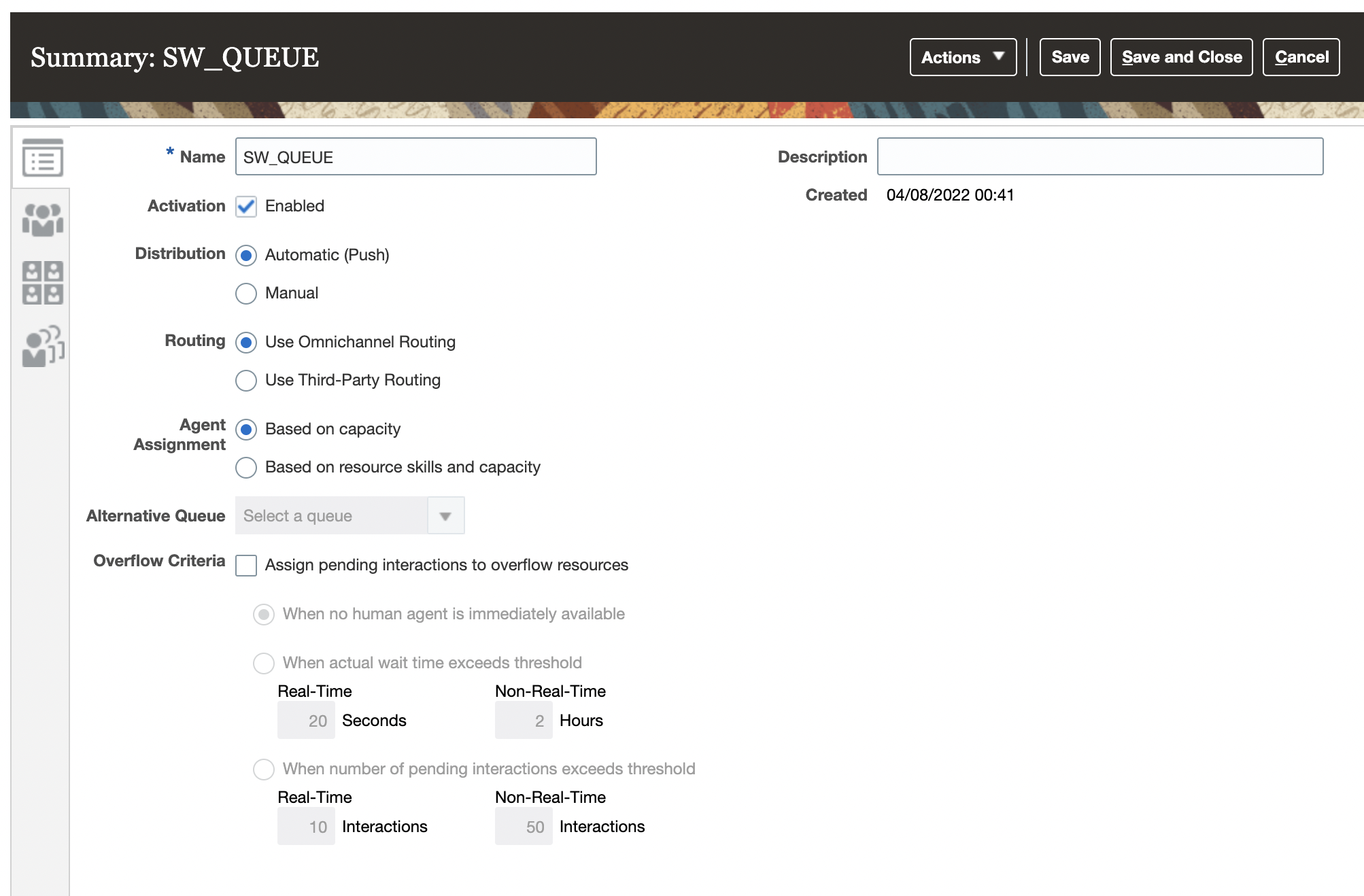Select Automatic (Push) distribution
1364x896 pixels.
pyautogui.click(x=246, y=256)
